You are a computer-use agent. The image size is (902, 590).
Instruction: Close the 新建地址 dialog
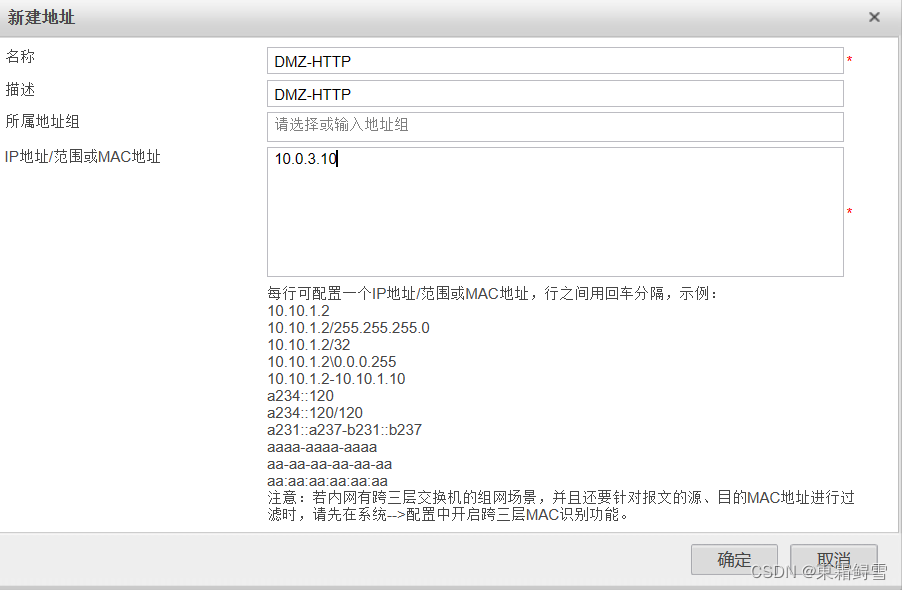[874, 17]
